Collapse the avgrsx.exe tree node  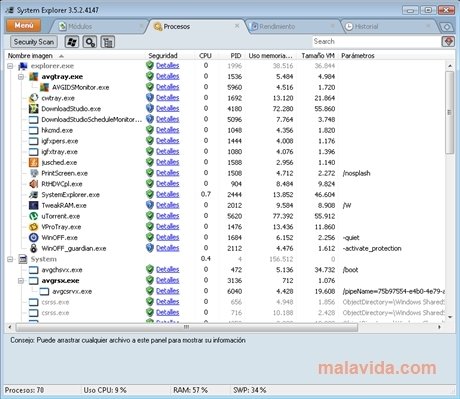click(x=21, y=281)
